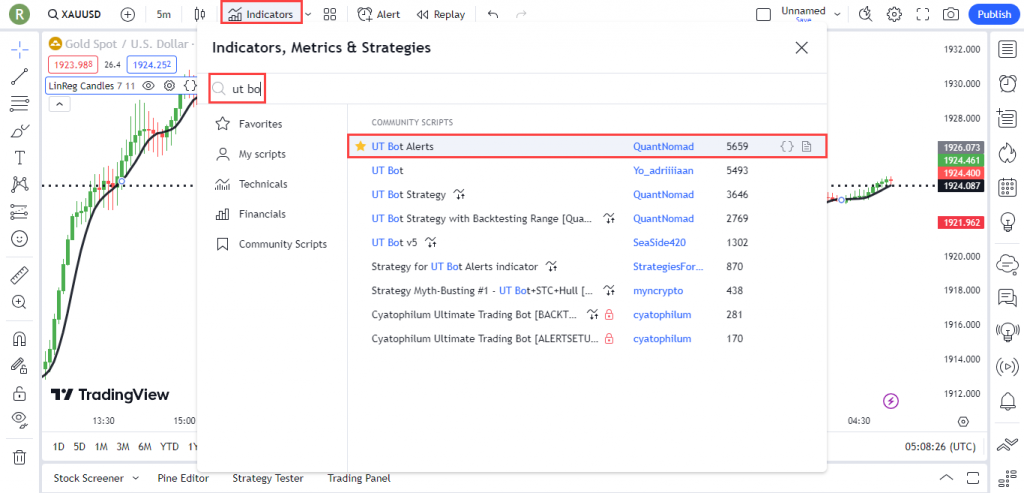Open the alerts clock icon

pyautogui.click(x=1008, y=83)
